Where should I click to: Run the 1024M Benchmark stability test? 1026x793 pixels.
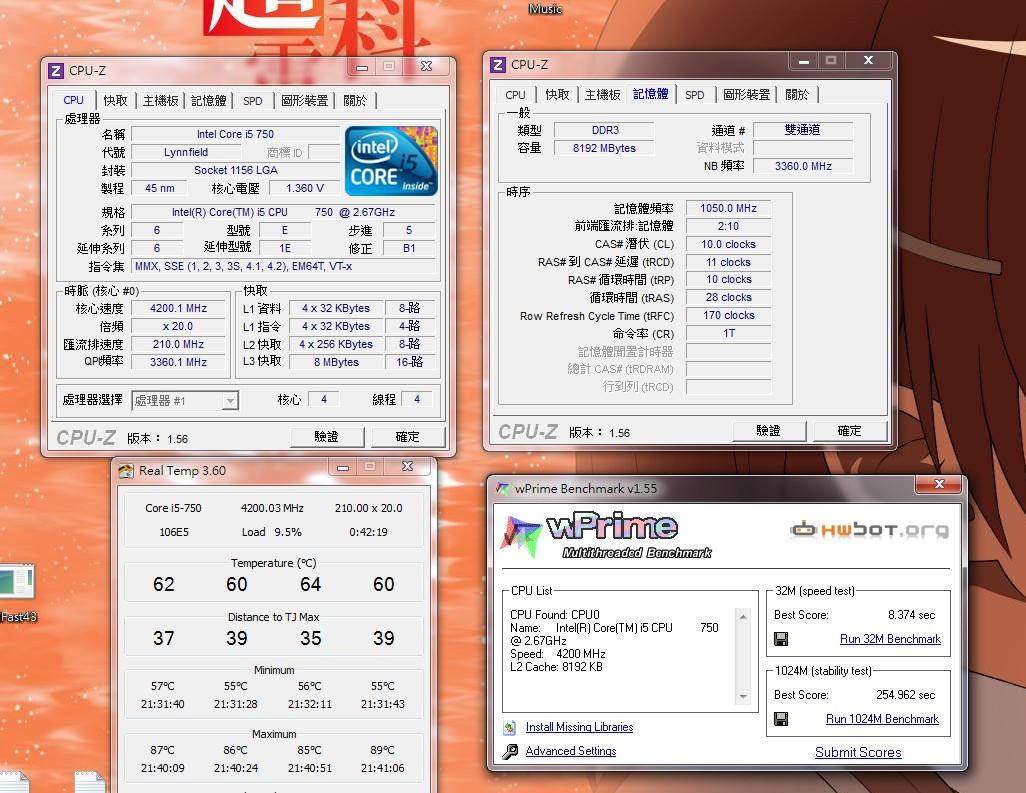(x=882, y=719)
